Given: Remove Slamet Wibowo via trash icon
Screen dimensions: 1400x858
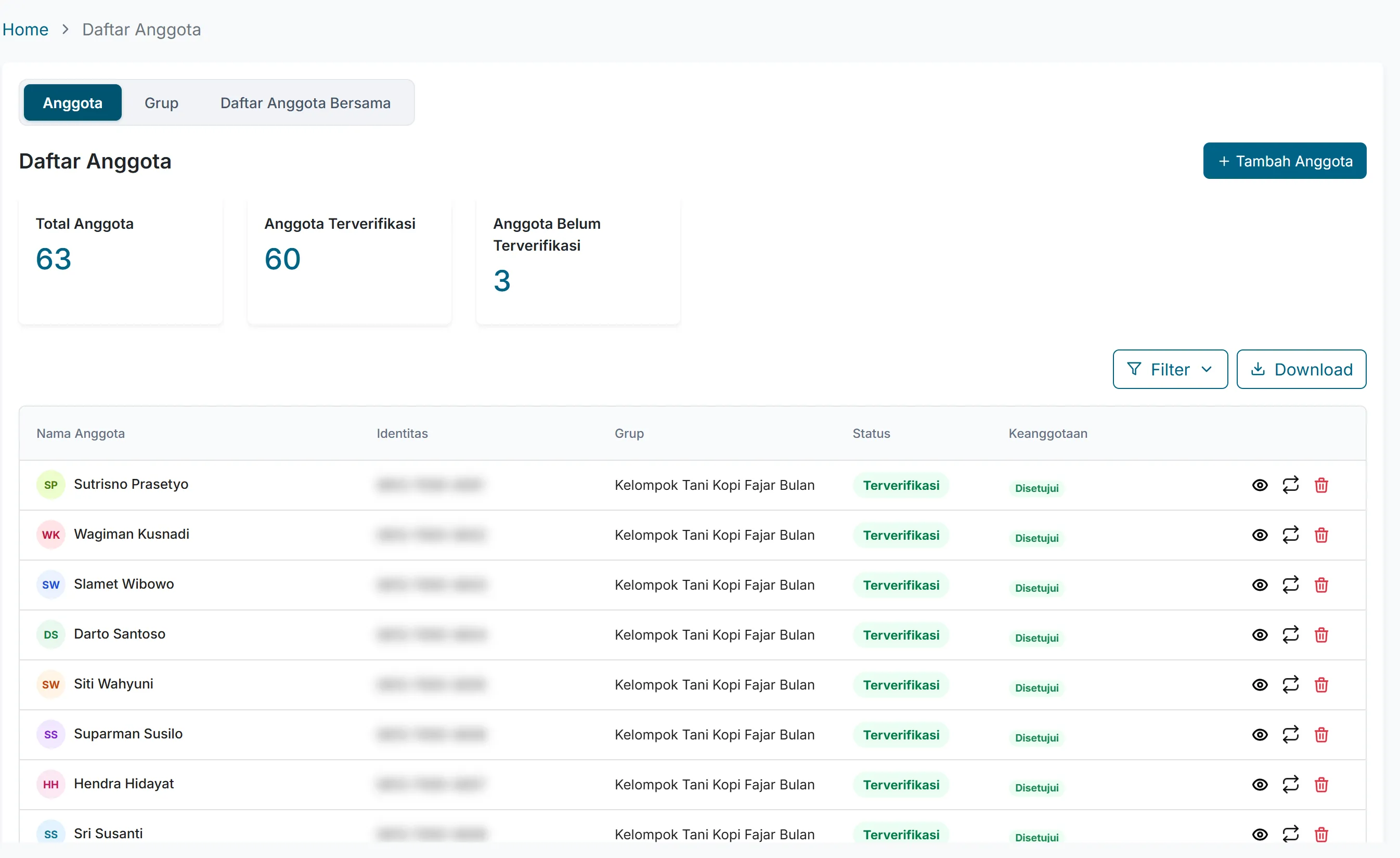Looking at the screenshot, I should pyautogui.click(x=1321, y=585).
